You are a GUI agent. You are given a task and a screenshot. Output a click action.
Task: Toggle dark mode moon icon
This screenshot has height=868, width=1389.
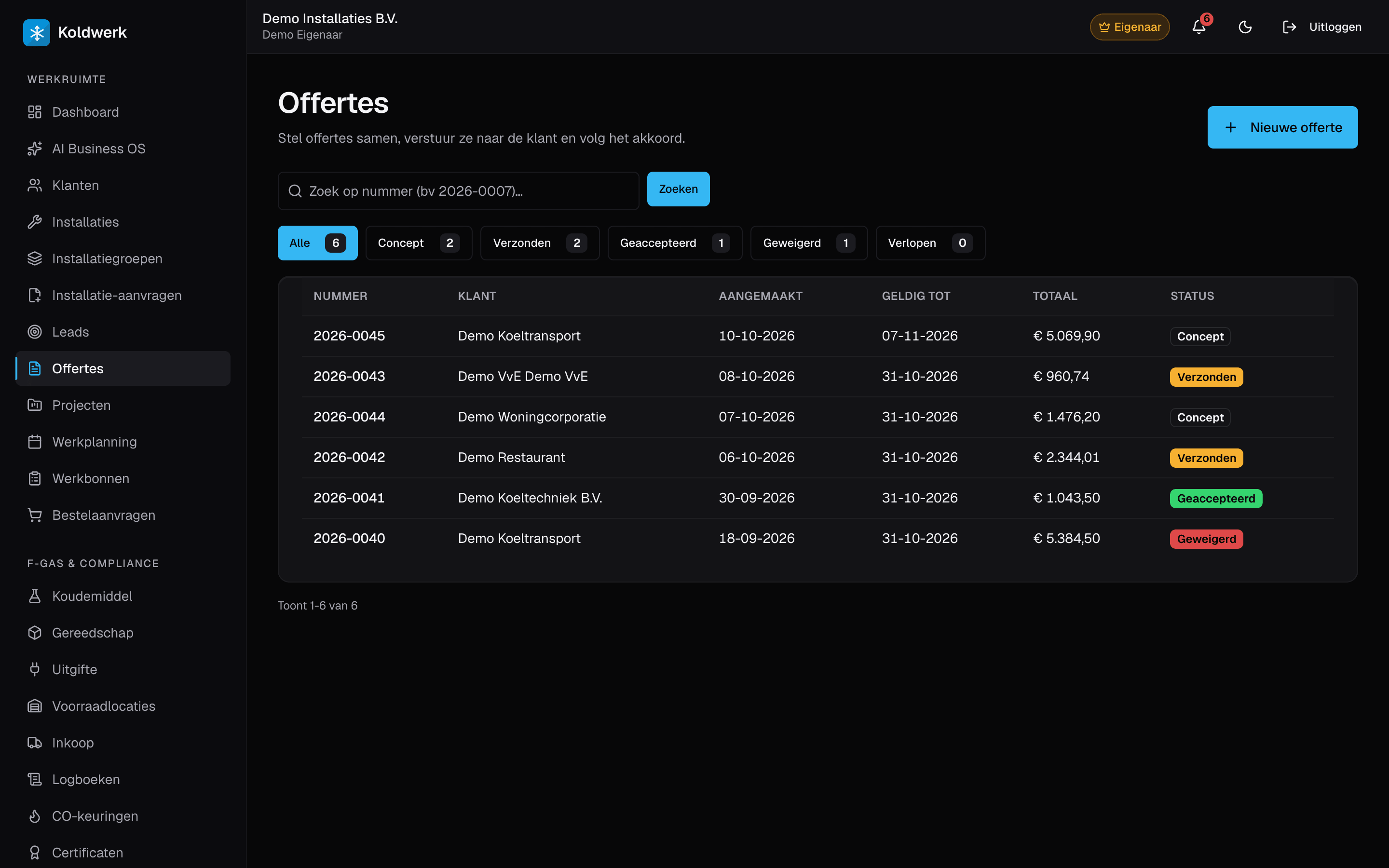(x=1245, y=27)
